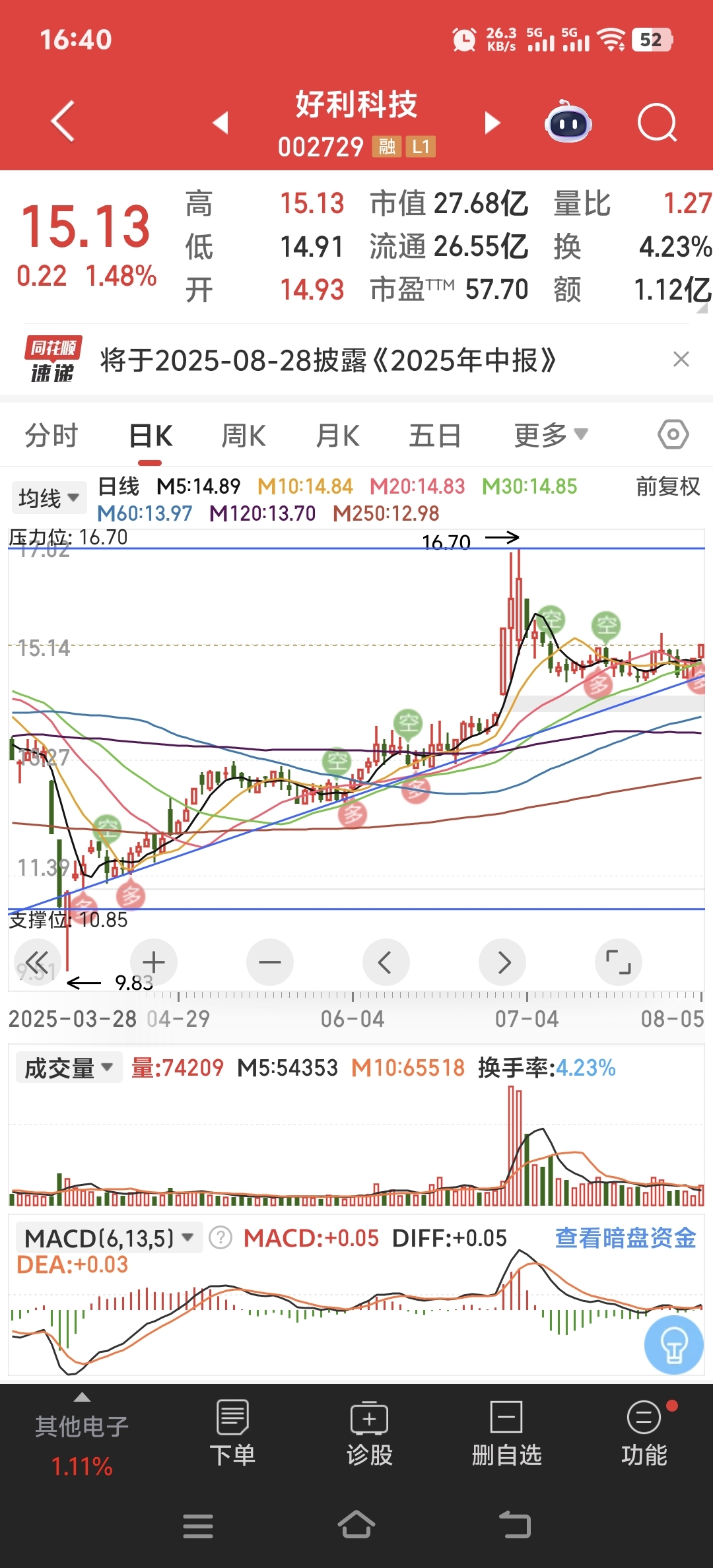Tap M5:14.89 moving average label
Screen dimensions: 713x1568
point(199,486)
